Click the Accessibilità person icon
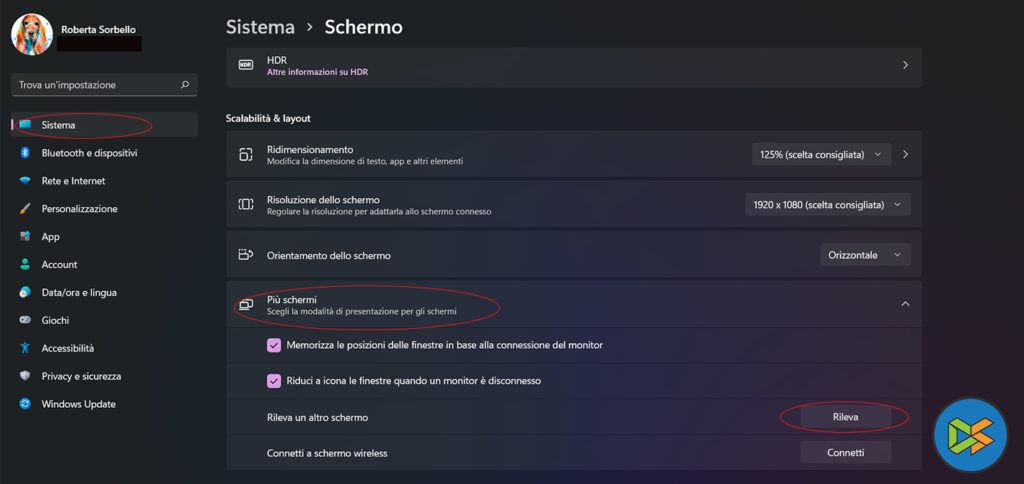The width and height of the screenshot is (1024, 484). pyautogui.click(x=25, y=348)
